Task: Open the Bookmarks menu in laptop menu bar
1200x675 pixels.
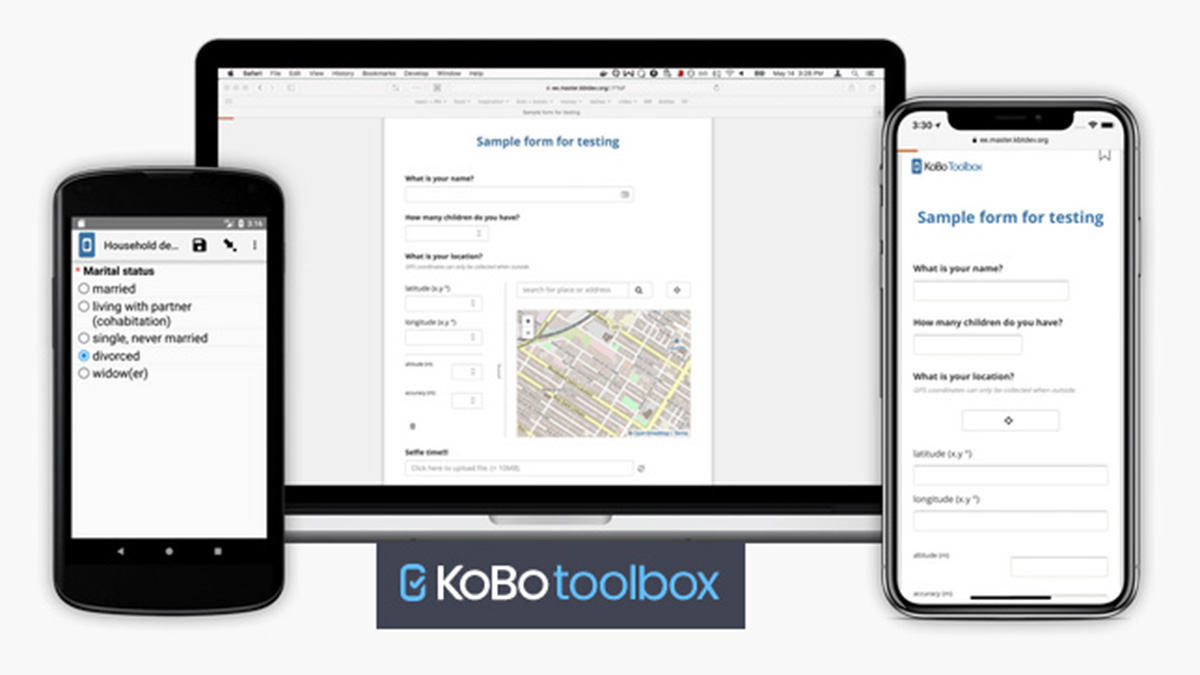Action: pyautogui.click(x=379, y=73)
